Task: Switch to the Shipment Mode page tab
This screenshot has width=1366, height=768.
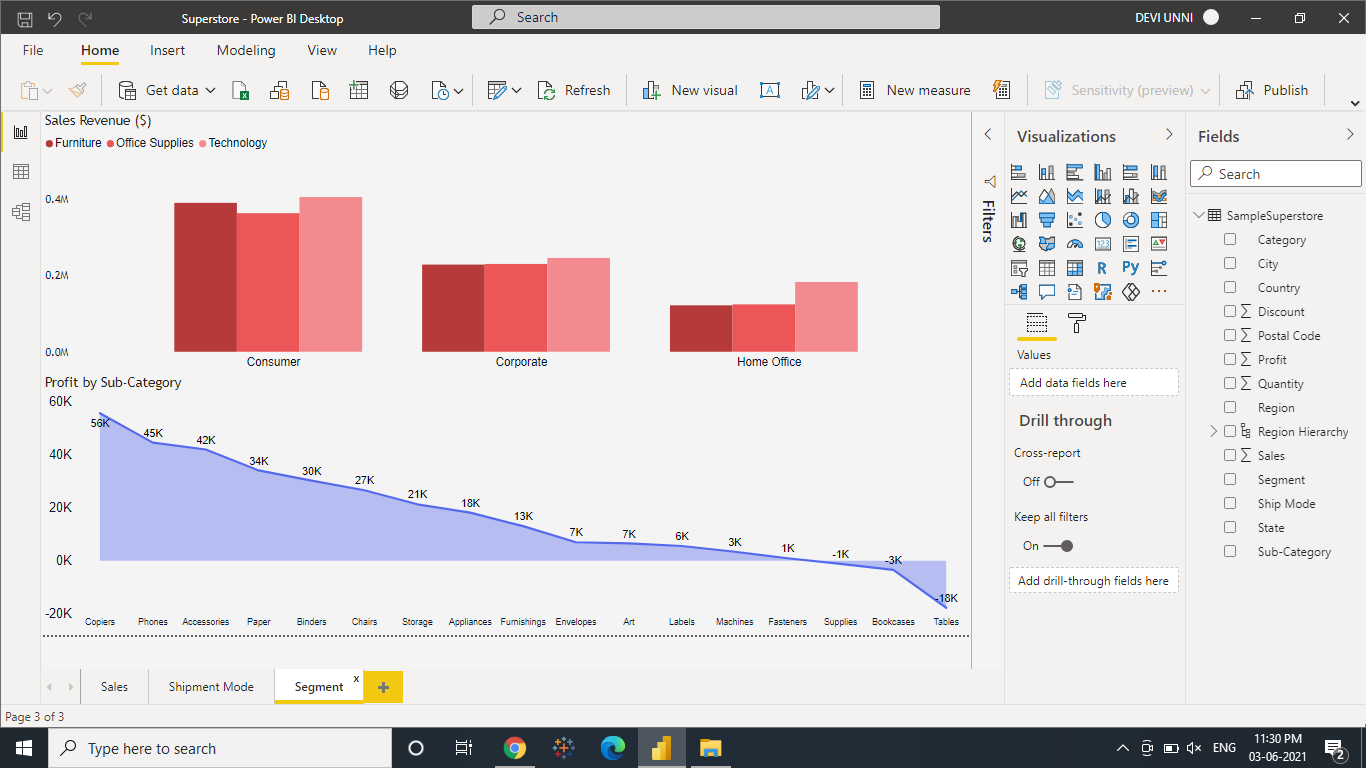Action: pos(210,687)
